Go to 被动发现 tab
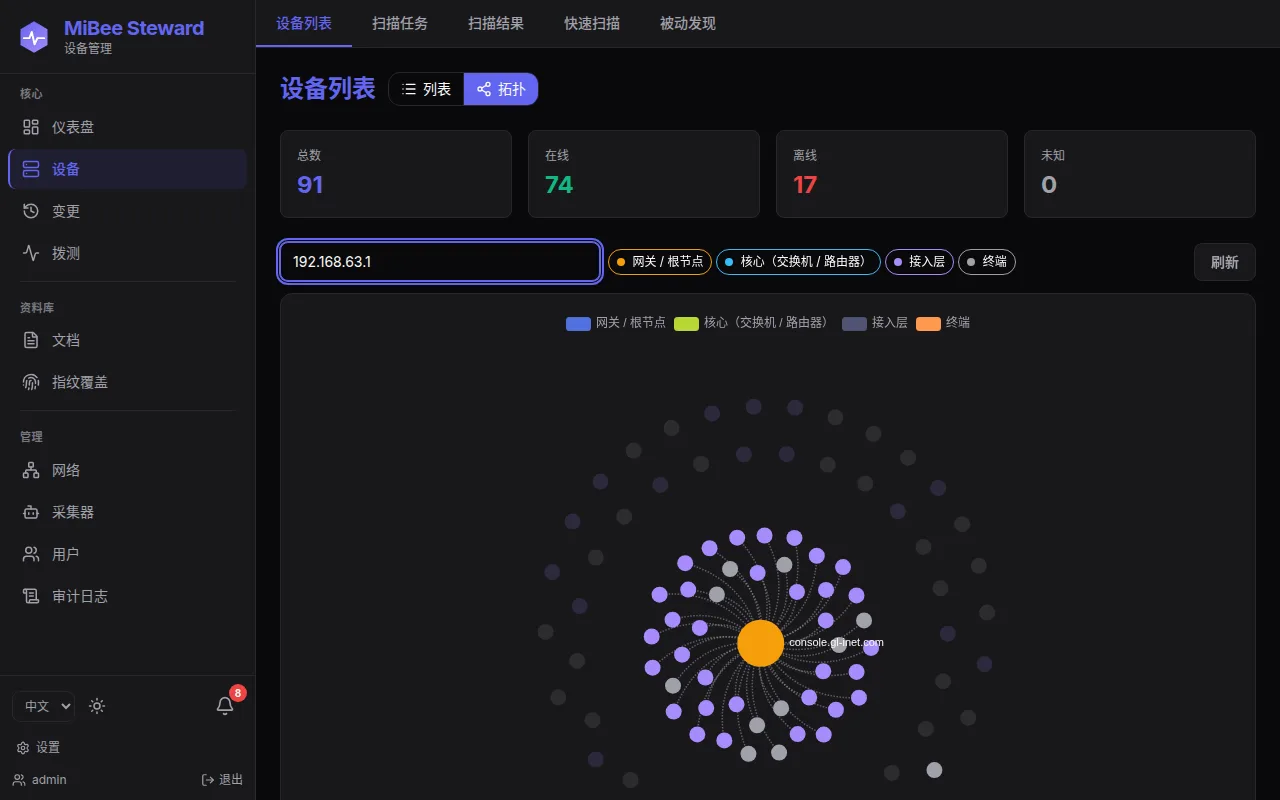The image size is (1280, 800). pos(688,23)
